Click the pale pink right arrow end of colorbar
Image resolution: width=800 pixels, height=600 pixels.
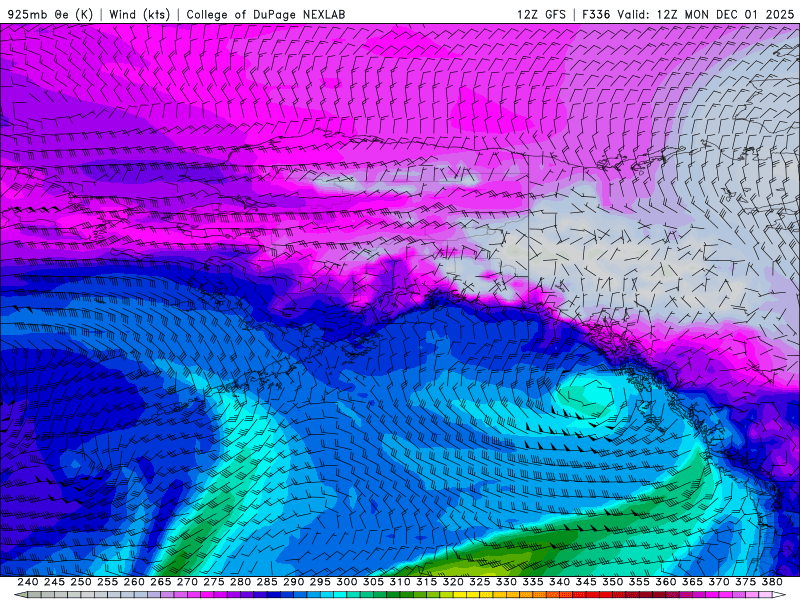[779, 595]
